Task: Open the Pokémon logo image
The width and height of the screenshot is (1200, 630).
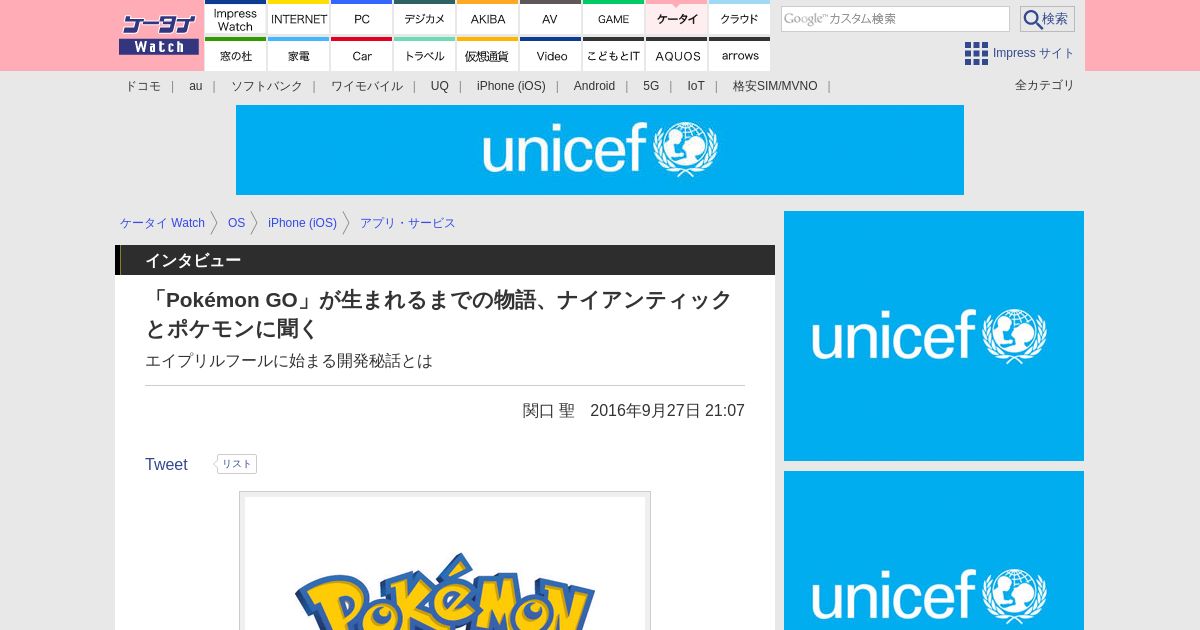Action: (445, 561)
